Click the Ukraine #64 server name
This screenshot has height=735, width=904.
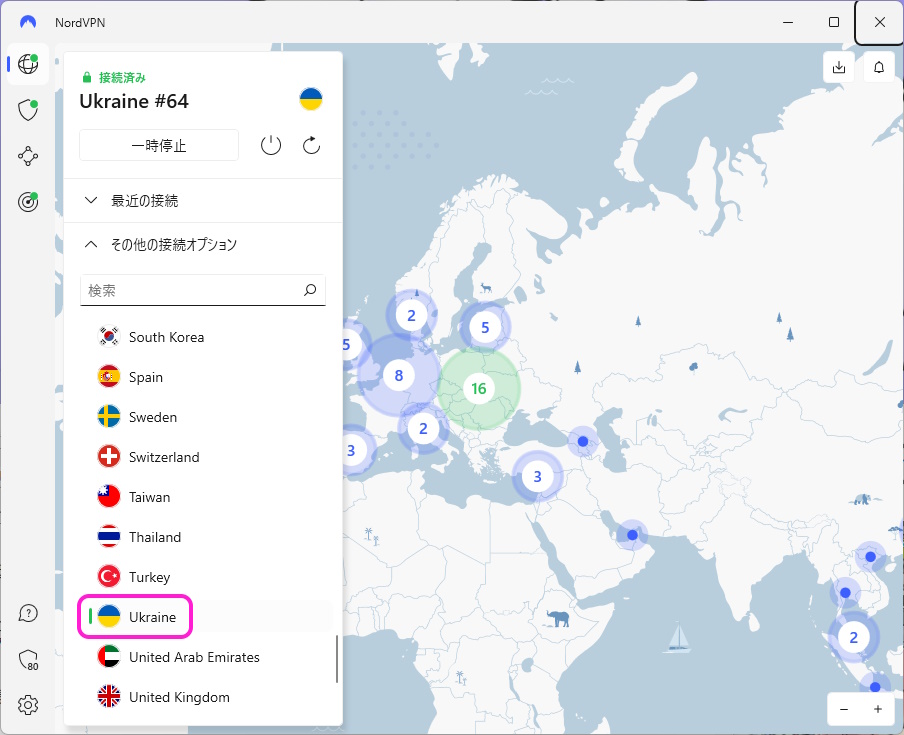coord(134,101)
